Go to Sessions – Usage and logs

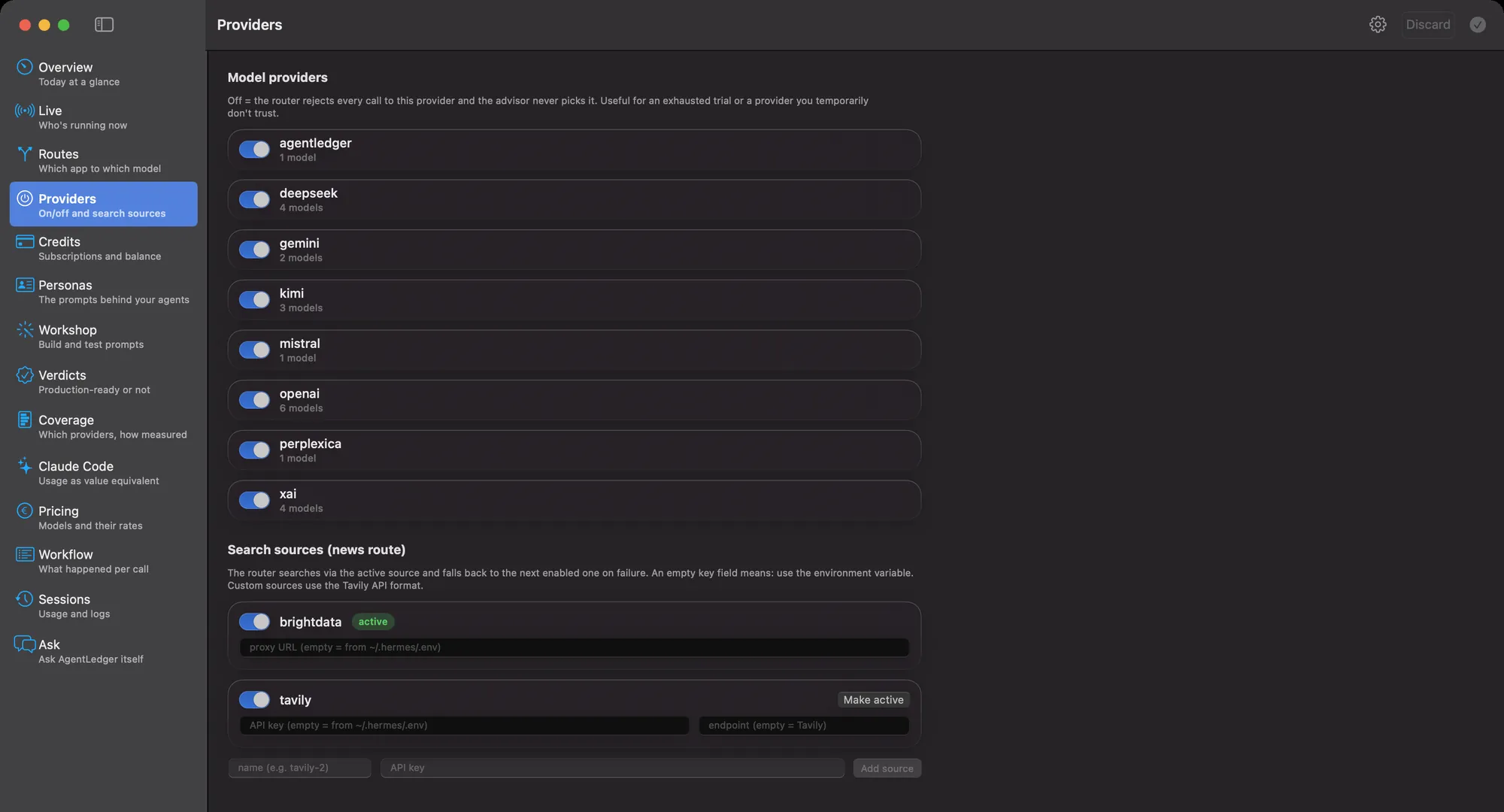tap(104, 606)
